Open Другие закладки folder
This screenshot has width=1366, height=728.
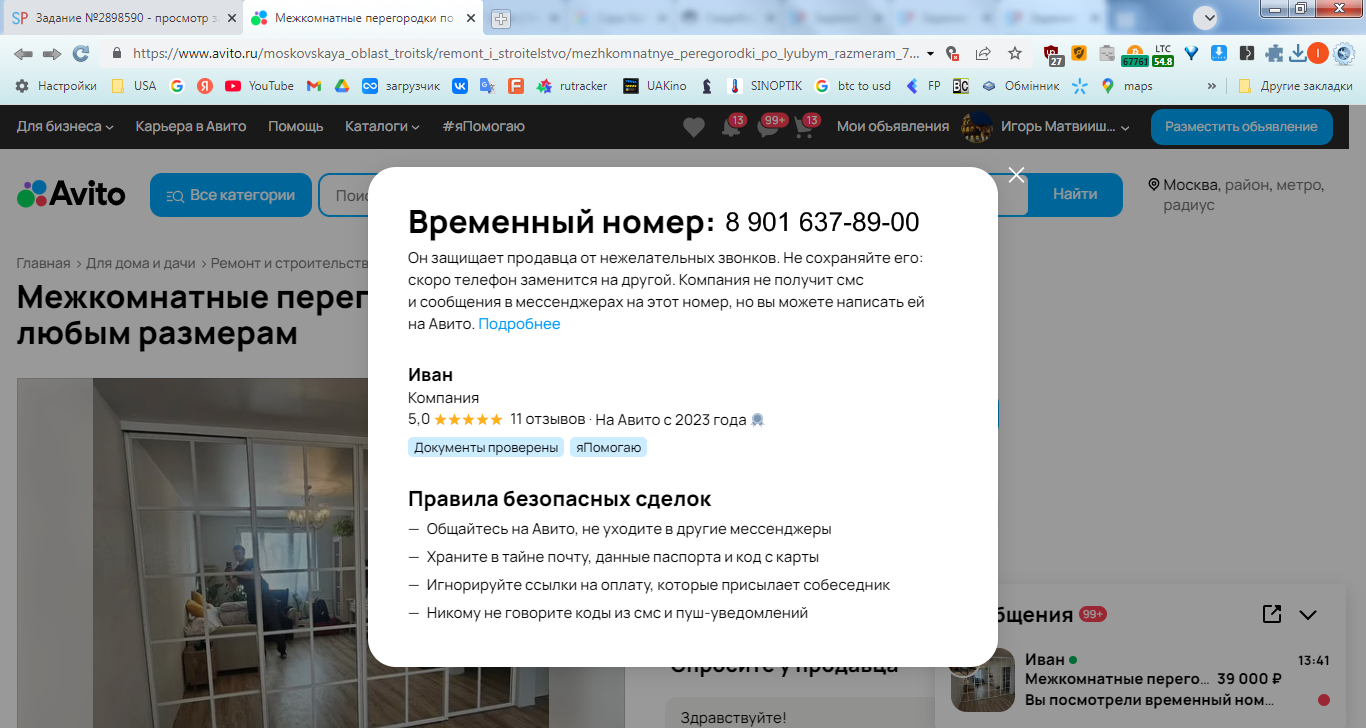click(x=1295, y=86)
